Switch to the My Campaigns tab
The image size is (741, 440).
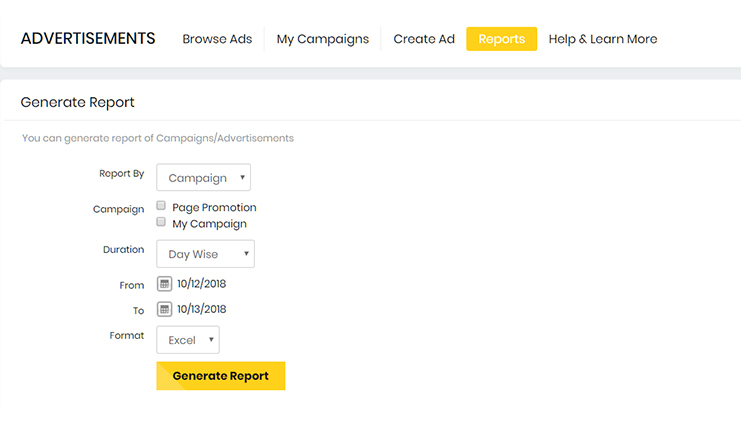click(322, 39)
